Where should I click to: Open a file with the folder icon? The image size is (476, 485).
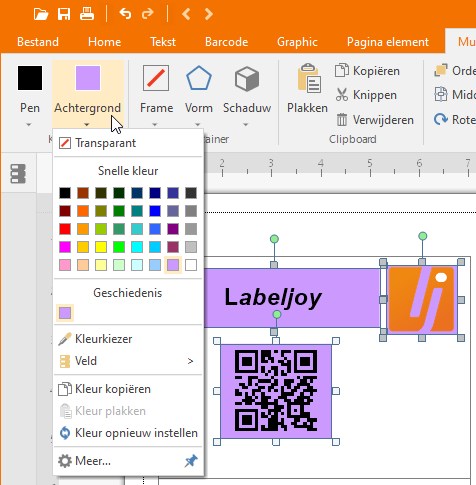(41, 14)
